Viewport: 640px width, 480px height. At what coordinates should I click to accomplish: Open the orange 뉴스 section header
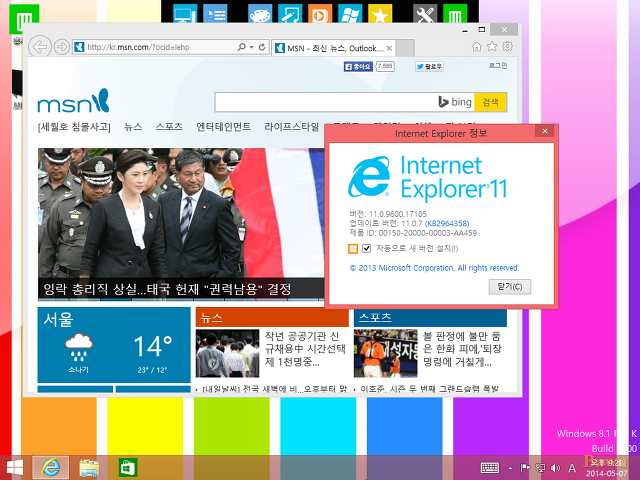click(272, 318)
